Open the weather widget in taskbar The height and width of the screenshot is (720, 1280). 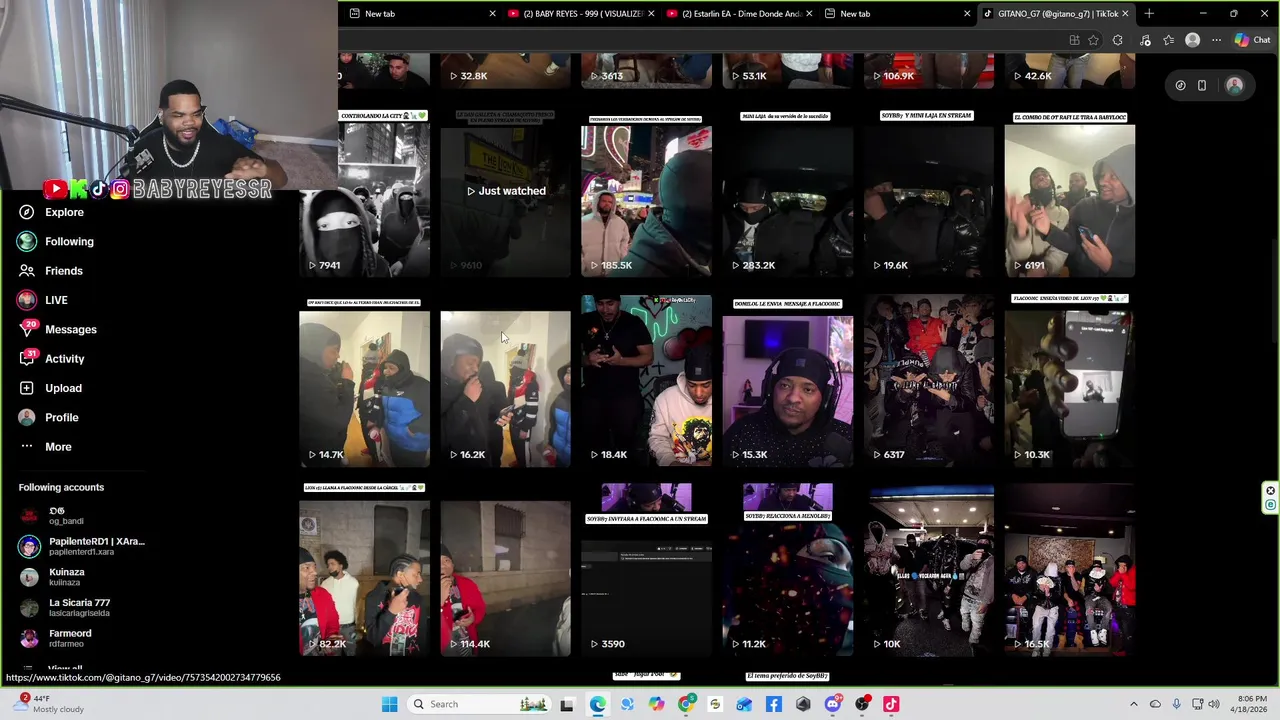[x=48, y=704]
